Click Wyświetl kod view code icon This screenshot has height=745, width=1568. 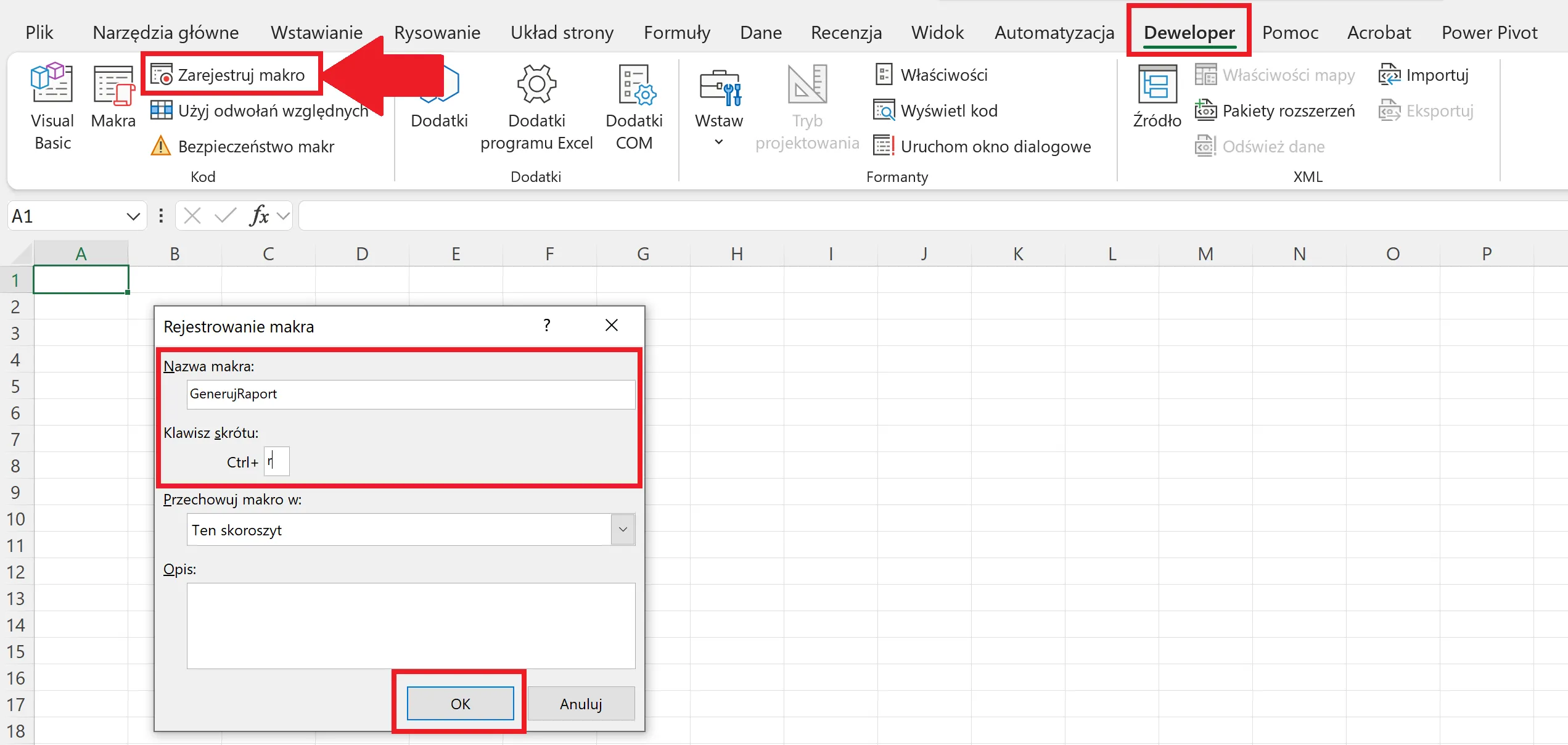pyautogui.click(x=884, y=111)
